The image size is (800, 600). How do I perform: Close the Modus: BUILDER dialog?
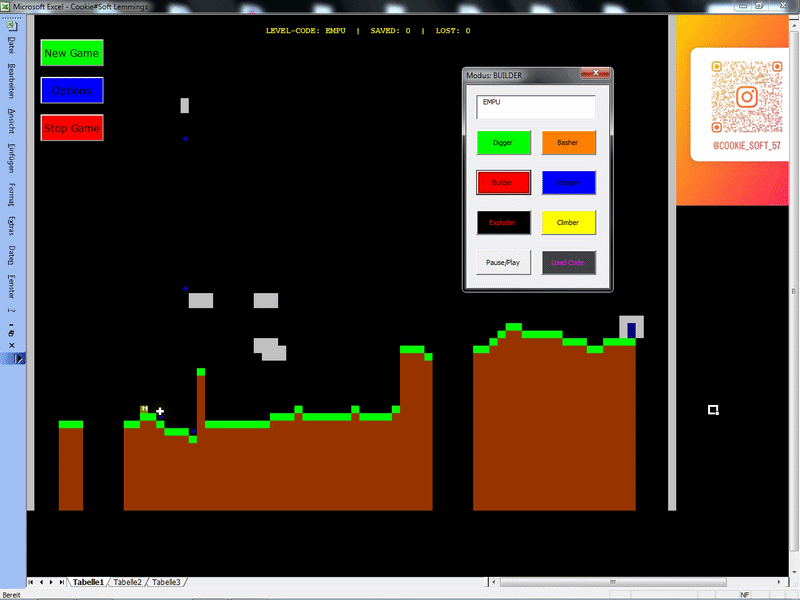pos(595,73)
